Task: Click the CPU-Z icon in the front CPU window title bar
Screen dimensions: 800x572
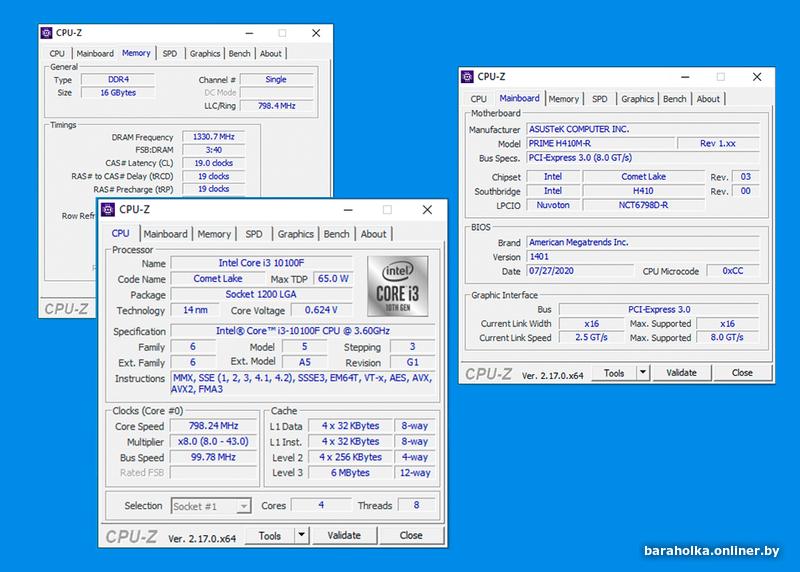Action: (x=108, y=209)
